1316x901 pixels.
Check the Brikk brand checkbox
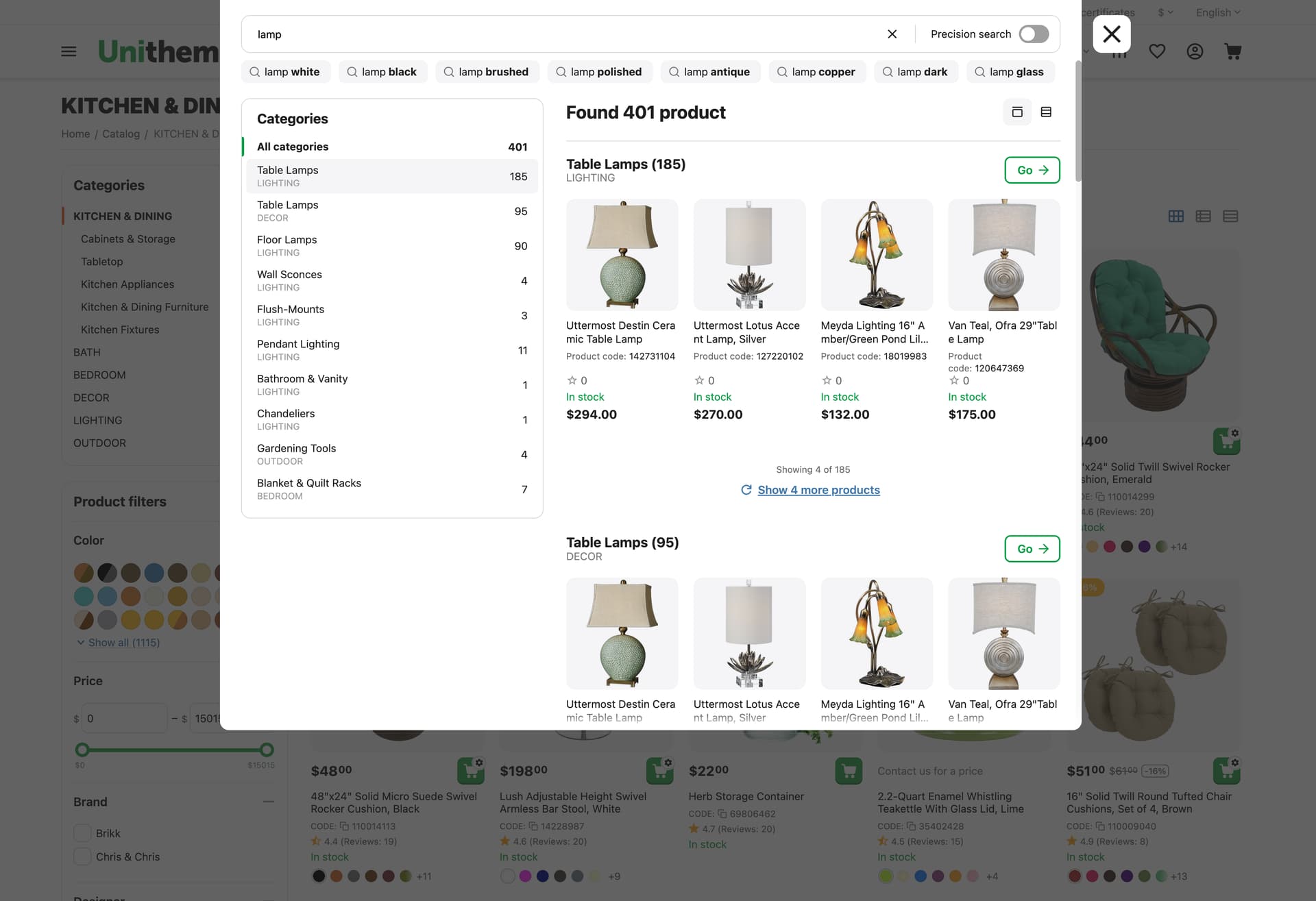point(82,833)
